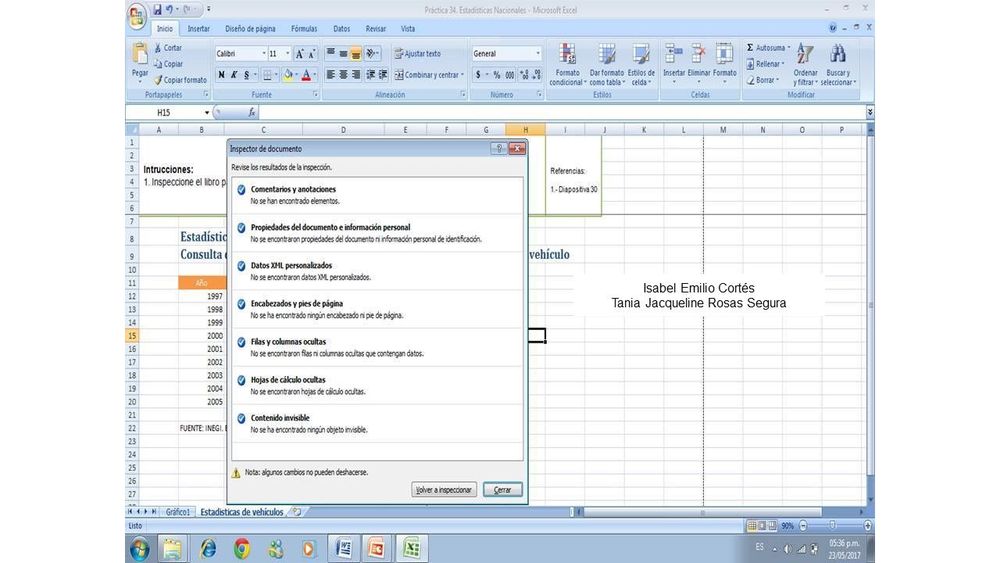
Task: Open Google Chrome from the taskbar
Action: pos(242,548)
